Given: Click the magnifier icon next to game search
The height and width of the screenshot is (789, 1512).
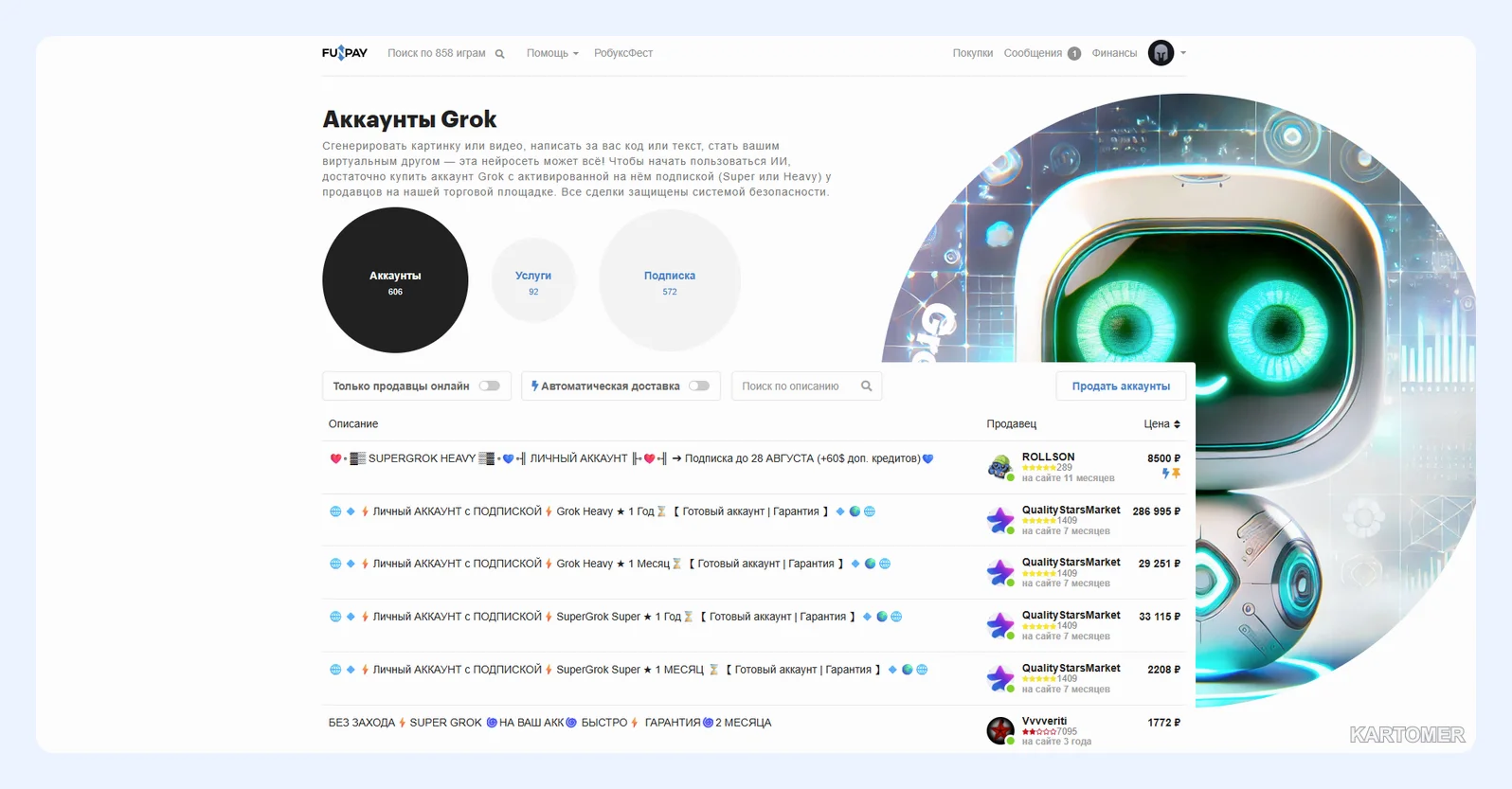Looking at the screenshot, I should (499, 54).
